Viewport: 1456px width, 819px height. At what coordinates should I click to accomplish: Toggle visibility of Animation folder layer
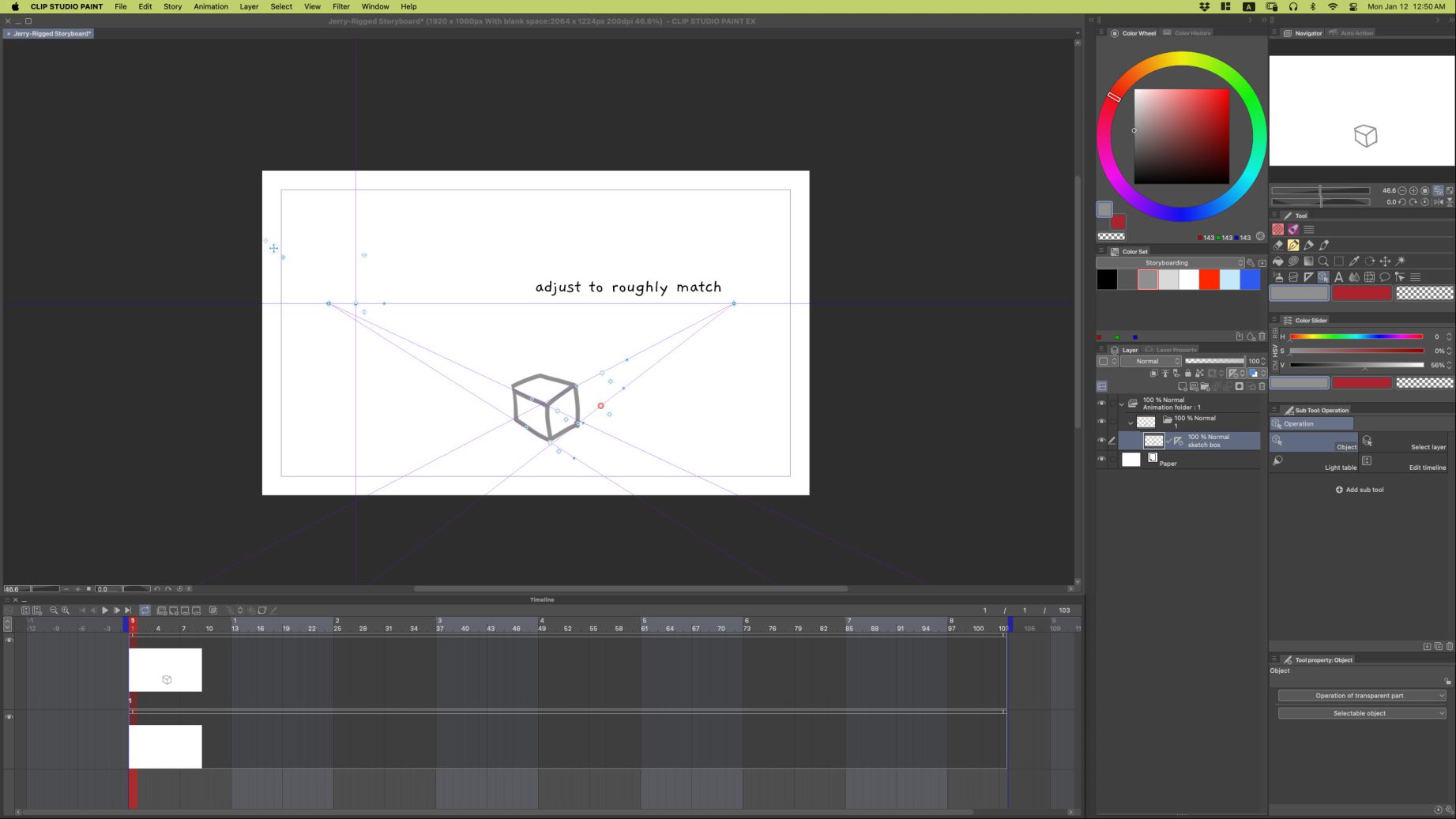tap(1101, 404)
